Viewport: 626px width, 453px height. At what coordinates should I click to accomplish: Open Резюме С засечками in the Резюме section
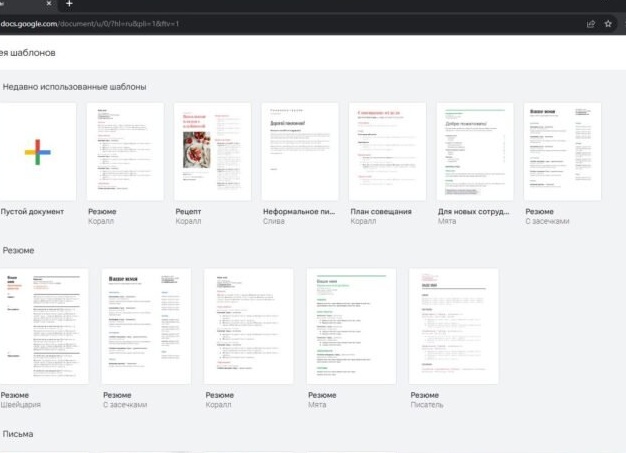(146, 326)
